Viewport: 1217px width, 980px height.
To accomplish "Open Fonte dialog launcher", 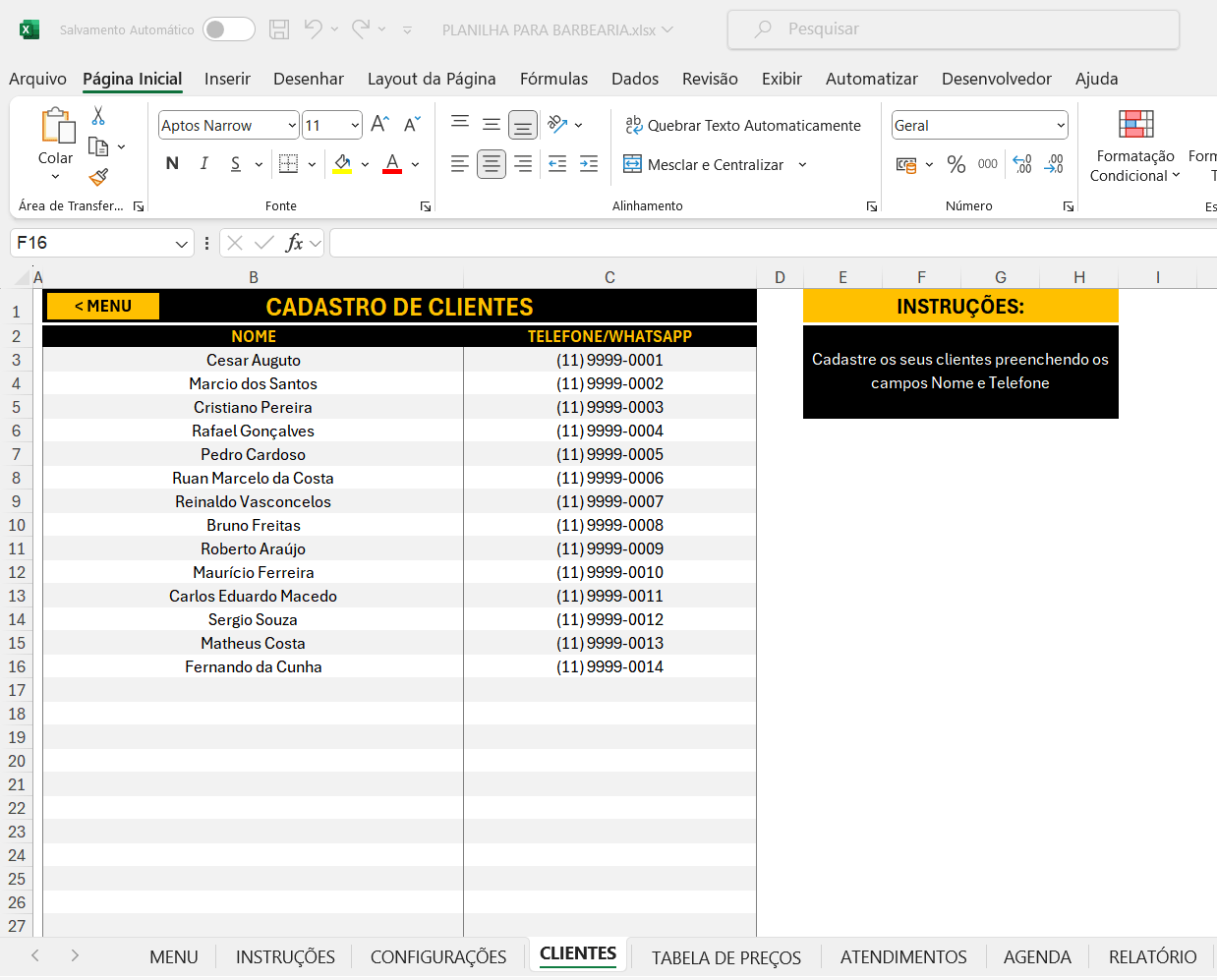I will [x=426, y=206].
